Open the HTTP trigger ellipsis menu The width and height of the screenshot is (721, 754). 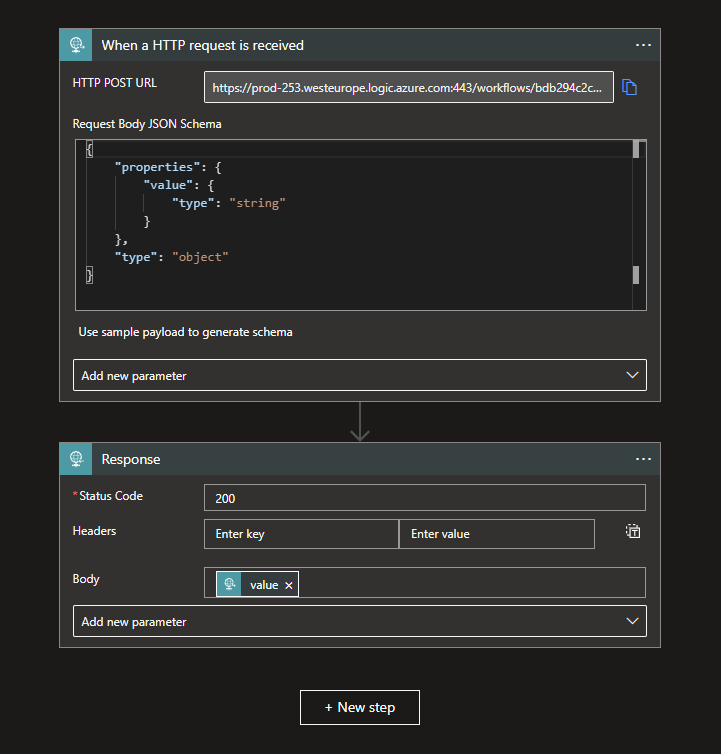[x=643, y=45]
